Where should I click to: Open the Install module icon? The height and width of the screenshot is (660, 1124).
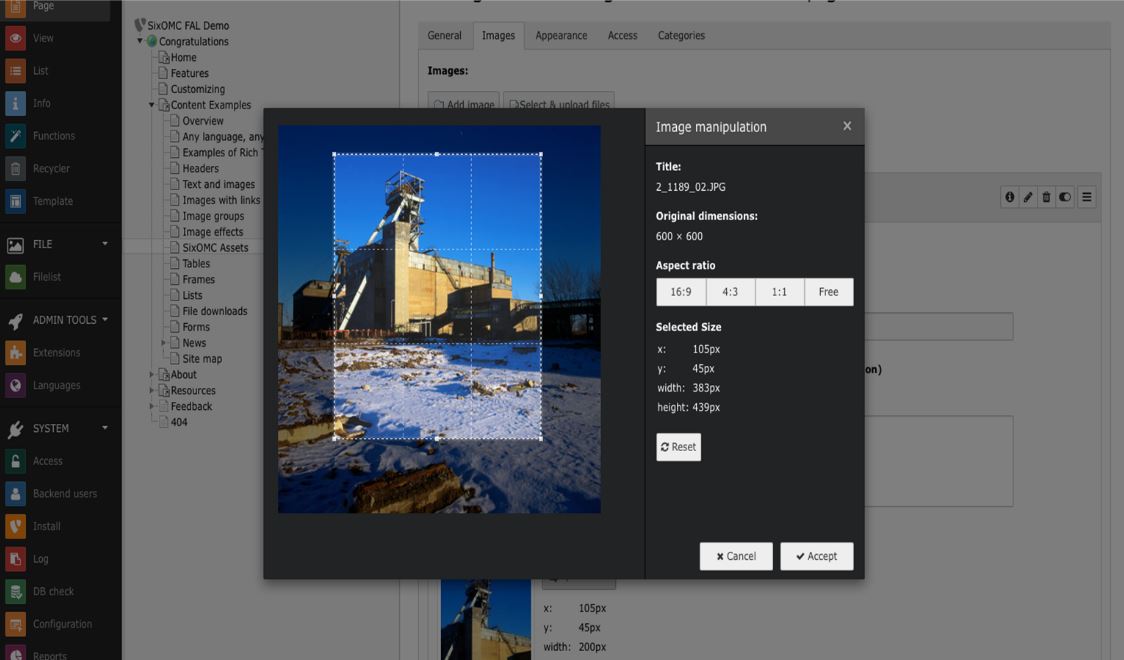(x=15, y=527)
